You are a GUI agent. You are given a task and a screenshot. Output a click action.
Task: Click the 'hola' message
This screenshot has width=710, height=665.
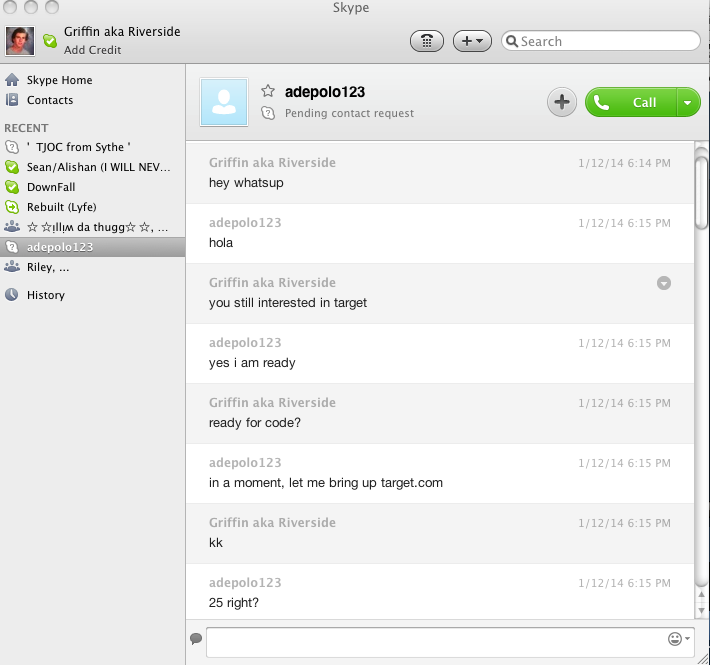(221, 243)
